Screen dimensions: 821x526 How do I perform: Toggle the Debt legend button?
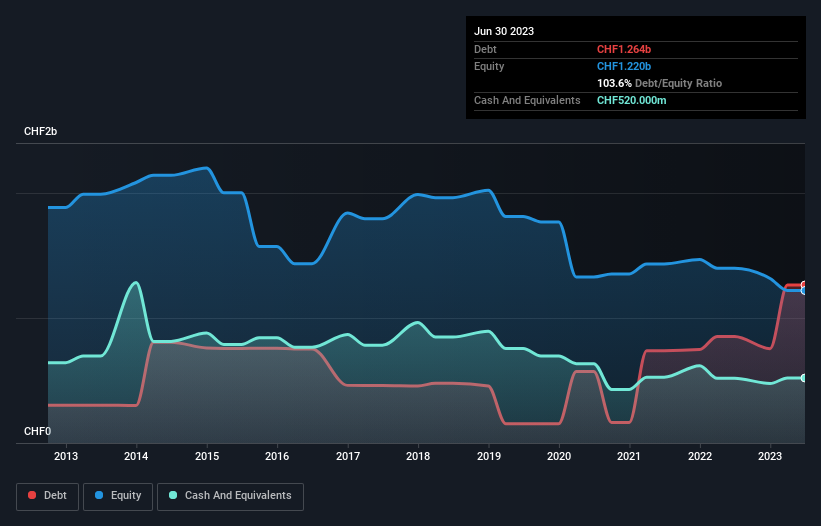48,496
